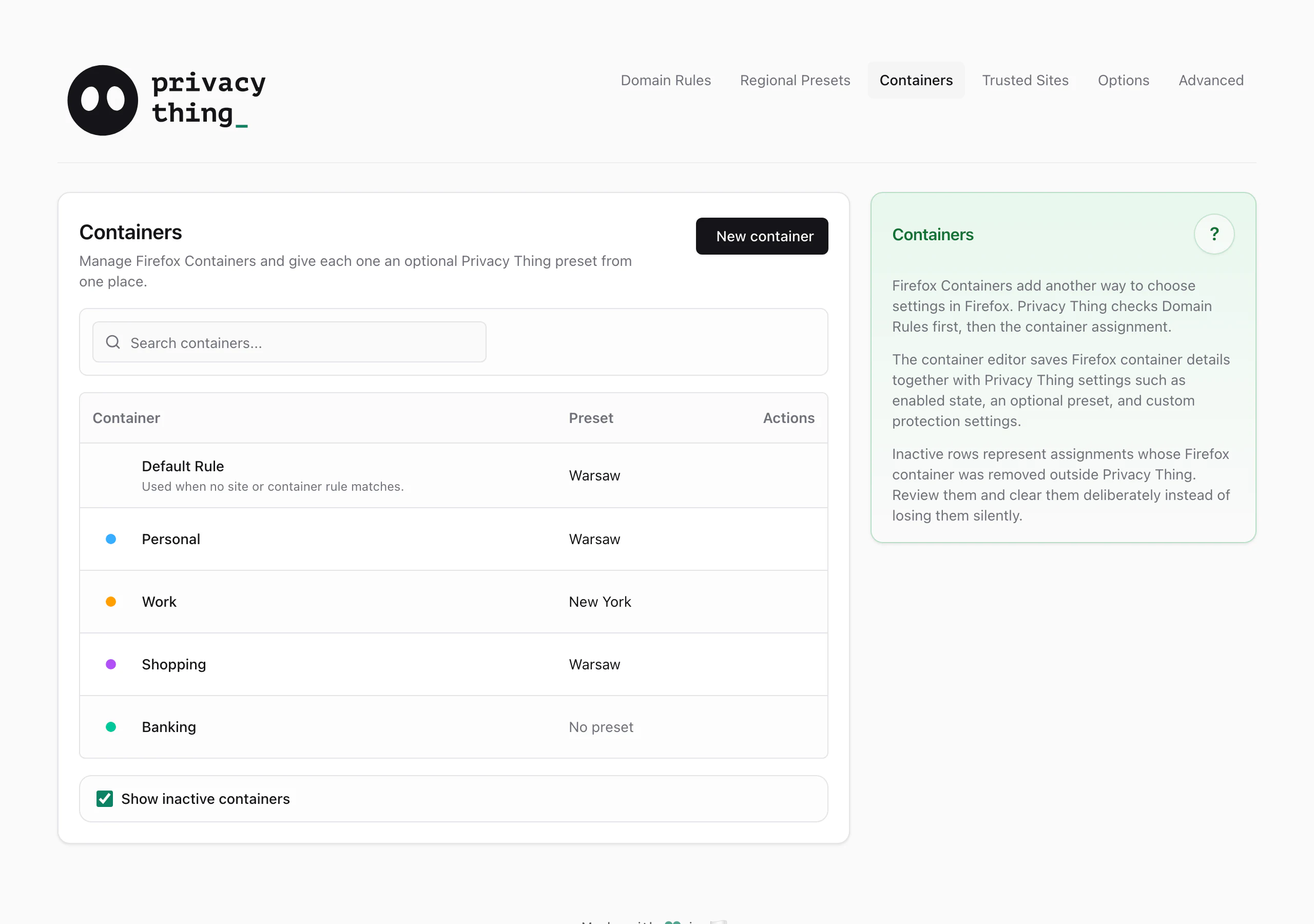Click the green Banking container dot

coord(111,727)
